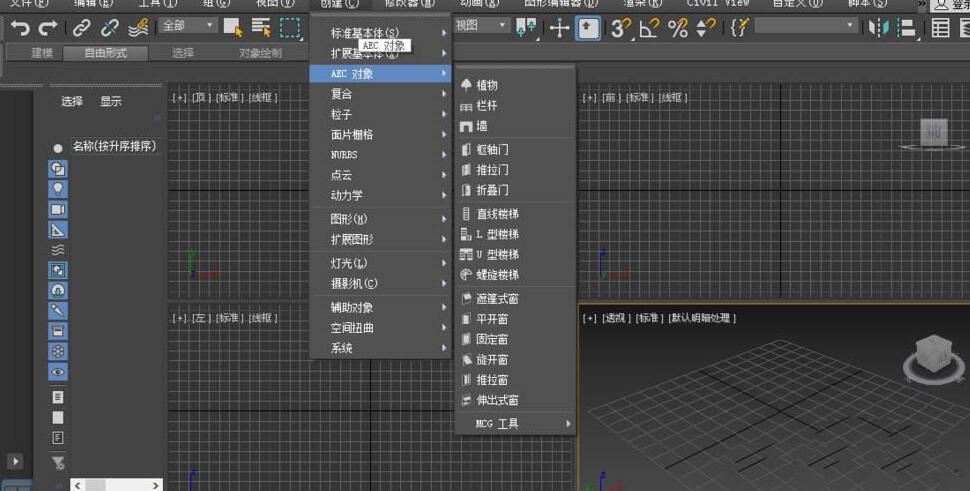Select the Bind to Space Warp icon
The width and height of the screenshot is (970, 491).
click(137, 28)
